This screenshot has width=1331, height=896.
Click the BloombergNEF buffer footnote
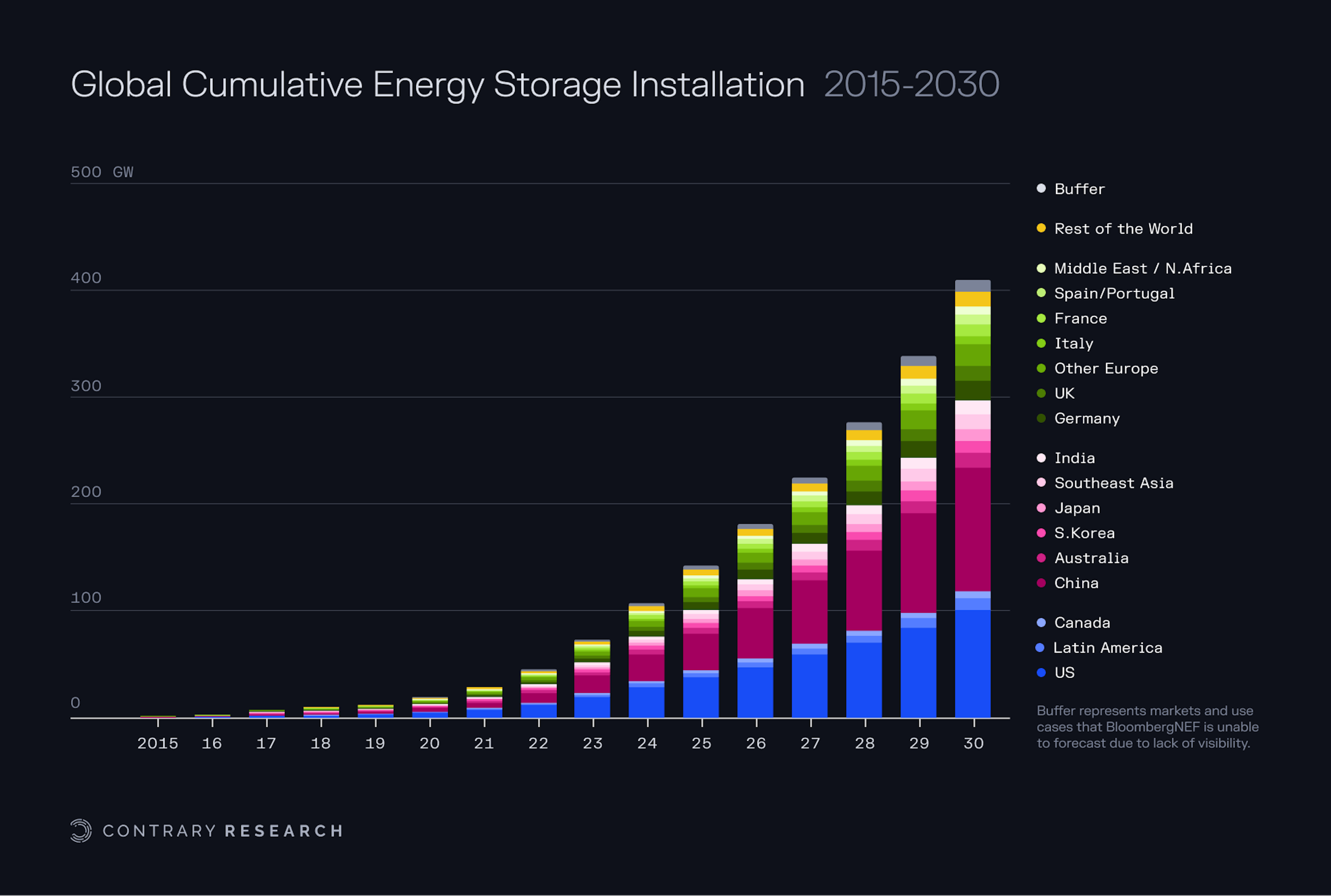coord(1148,727)
